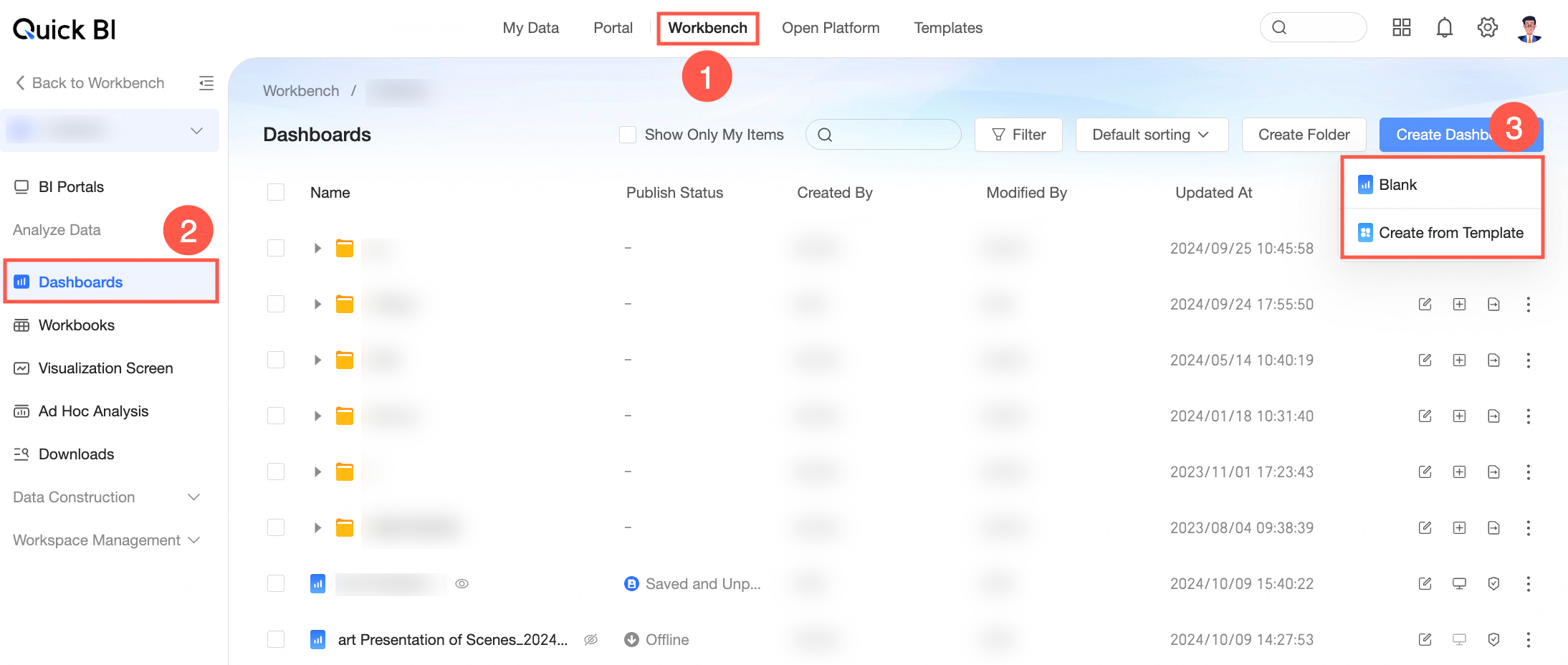Toggle the crossed-eye icon beside art Presentation of Scenes

(x=591, y=639)
